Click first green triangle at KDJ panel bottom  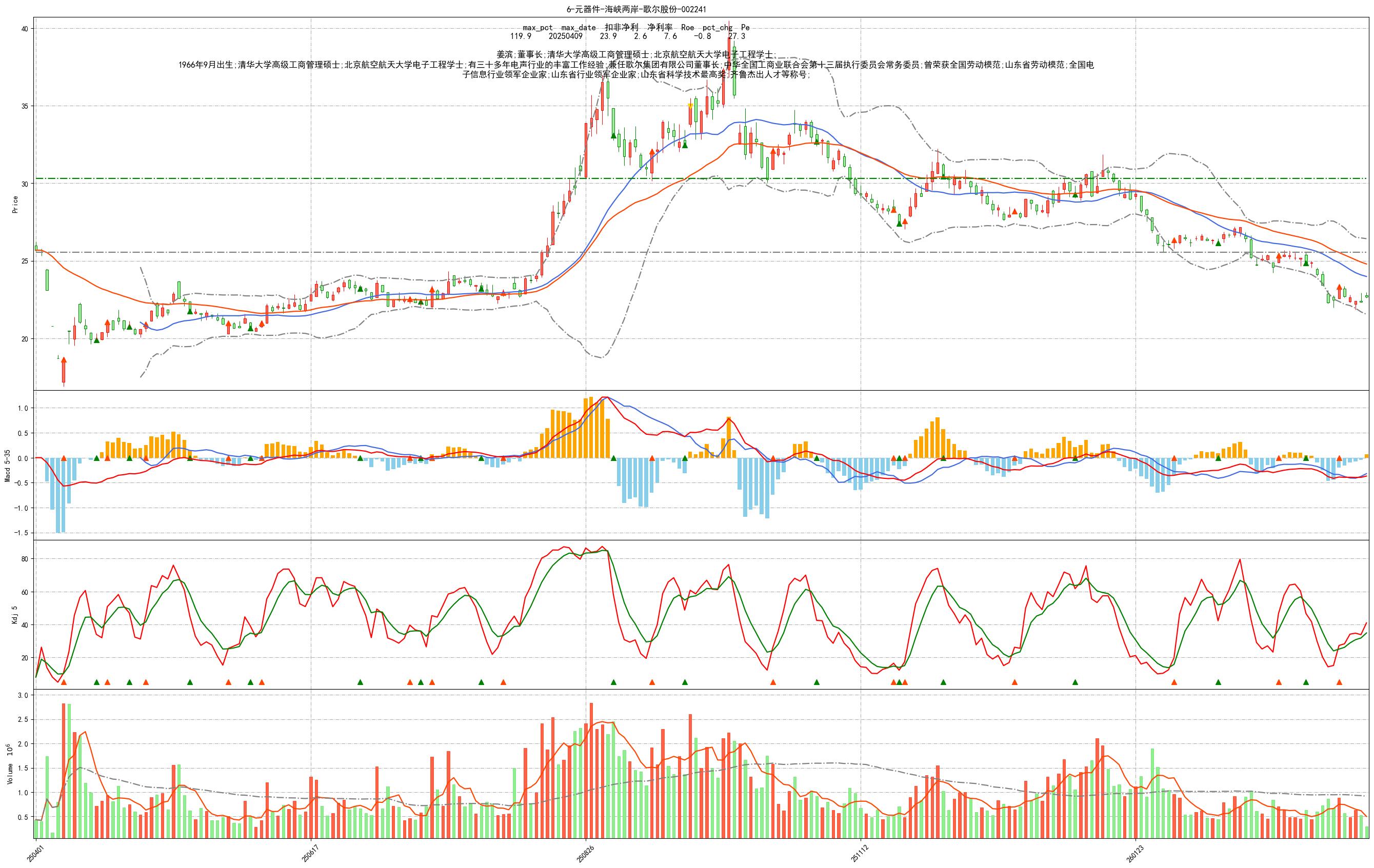[96, 682]
